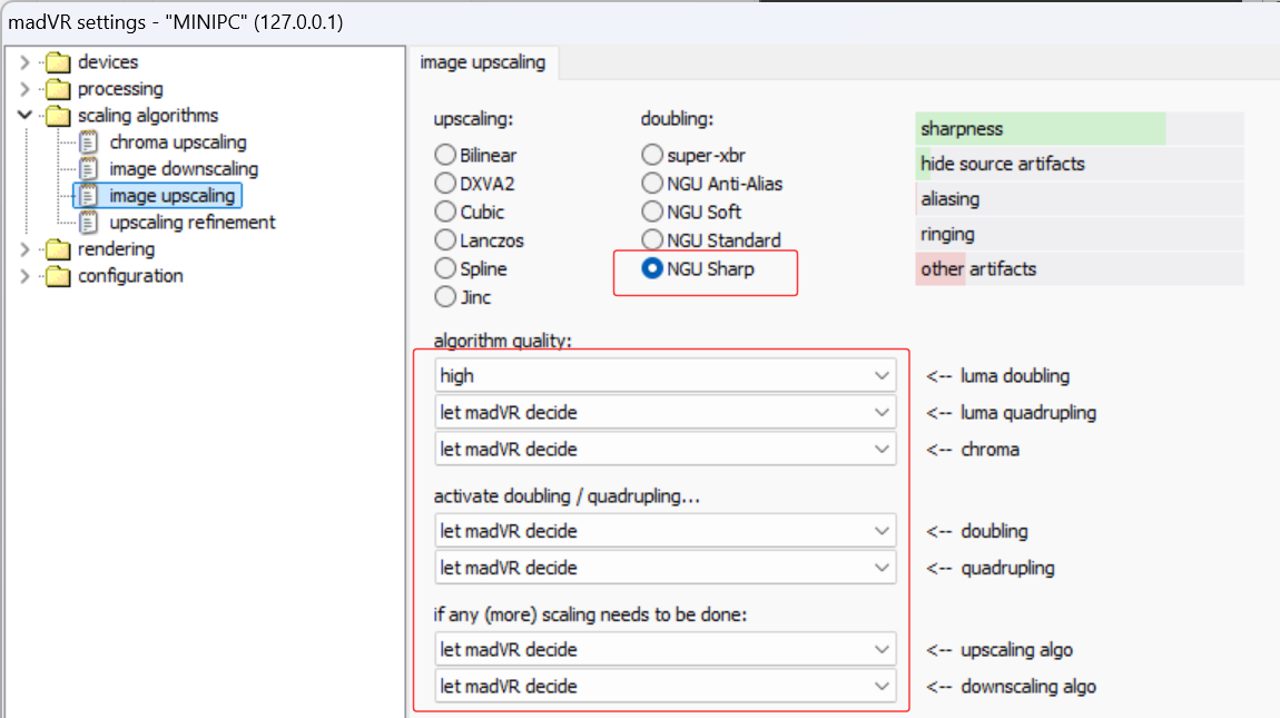
Task: Select the DXVA2 upscaling option
Action: coord(444,183)
